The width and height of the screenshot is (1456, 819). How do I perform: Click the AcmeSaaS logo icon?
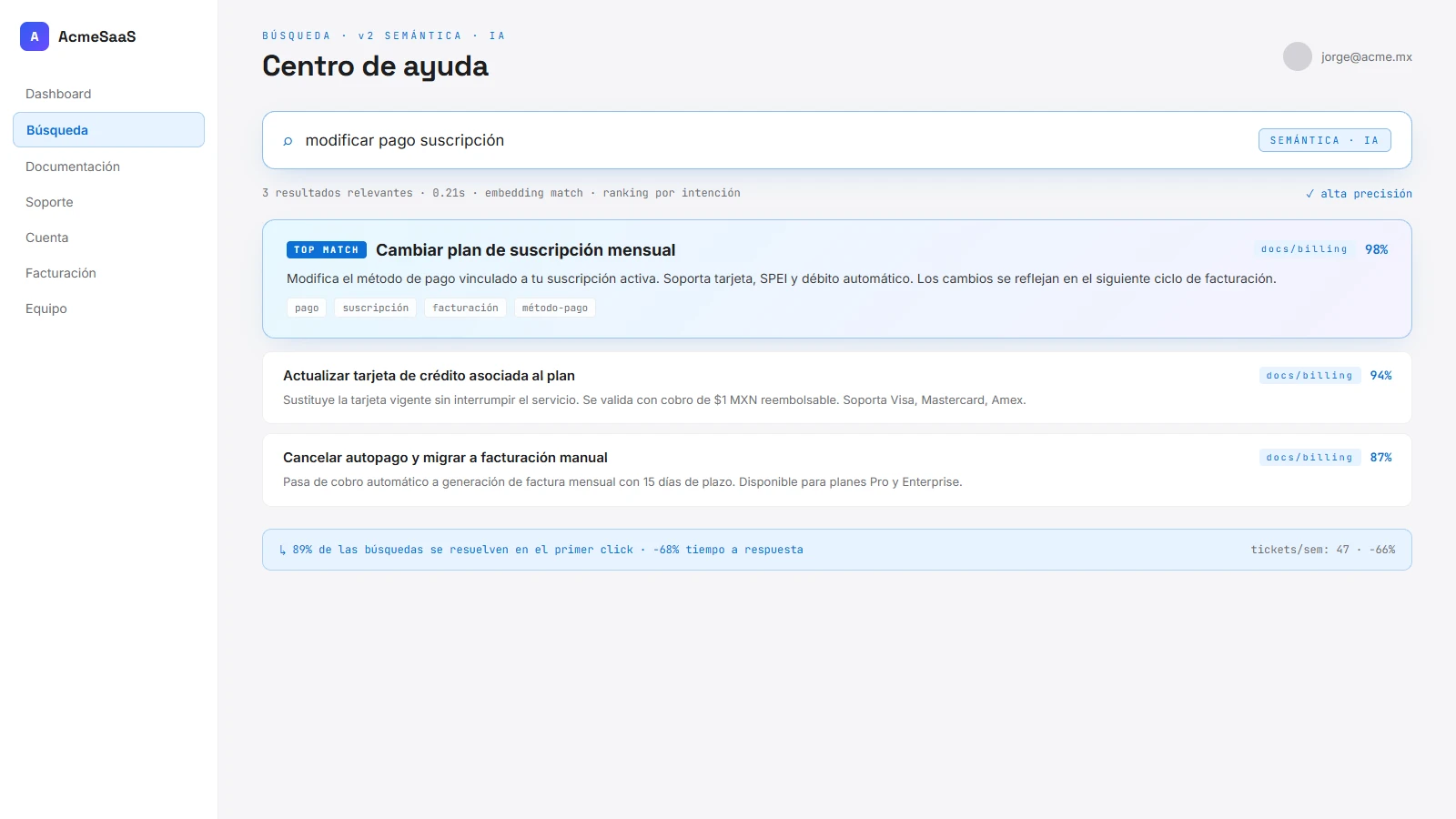(35, 36)
